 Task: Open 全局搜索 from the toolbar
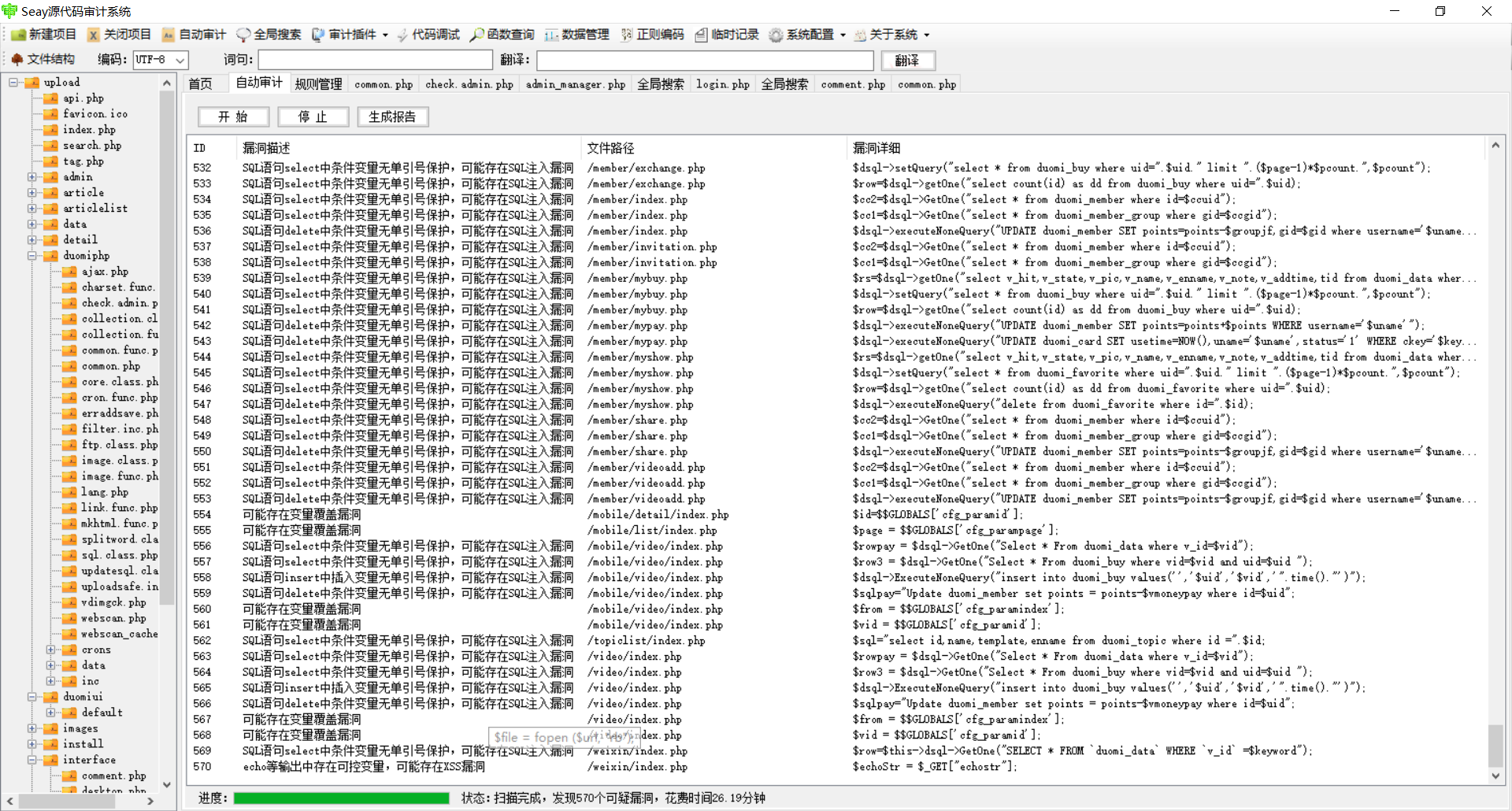[269, 35]
